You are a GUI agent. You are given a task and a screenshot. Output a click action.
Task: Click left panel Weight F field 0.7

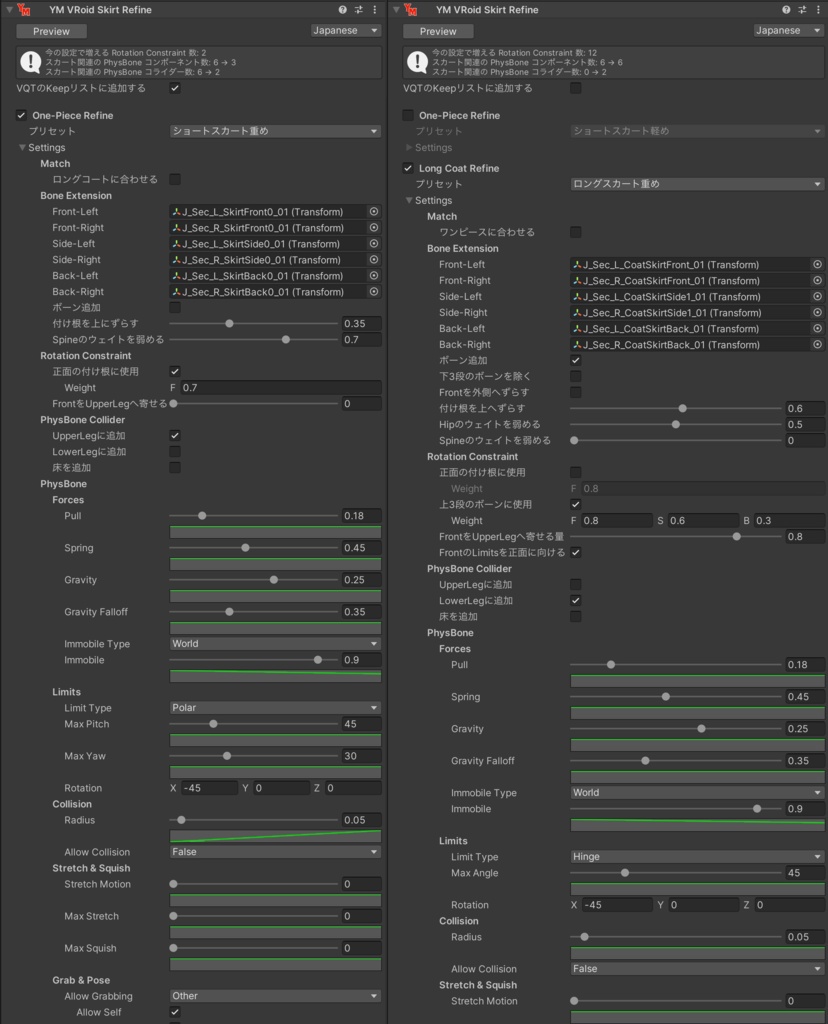pos(280,387)
